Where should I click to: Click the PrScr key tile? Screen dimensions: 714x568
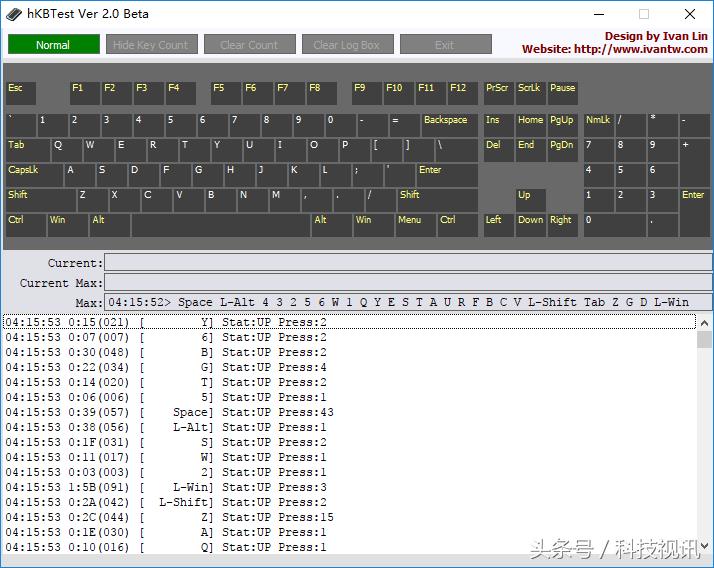pos(499,93)
